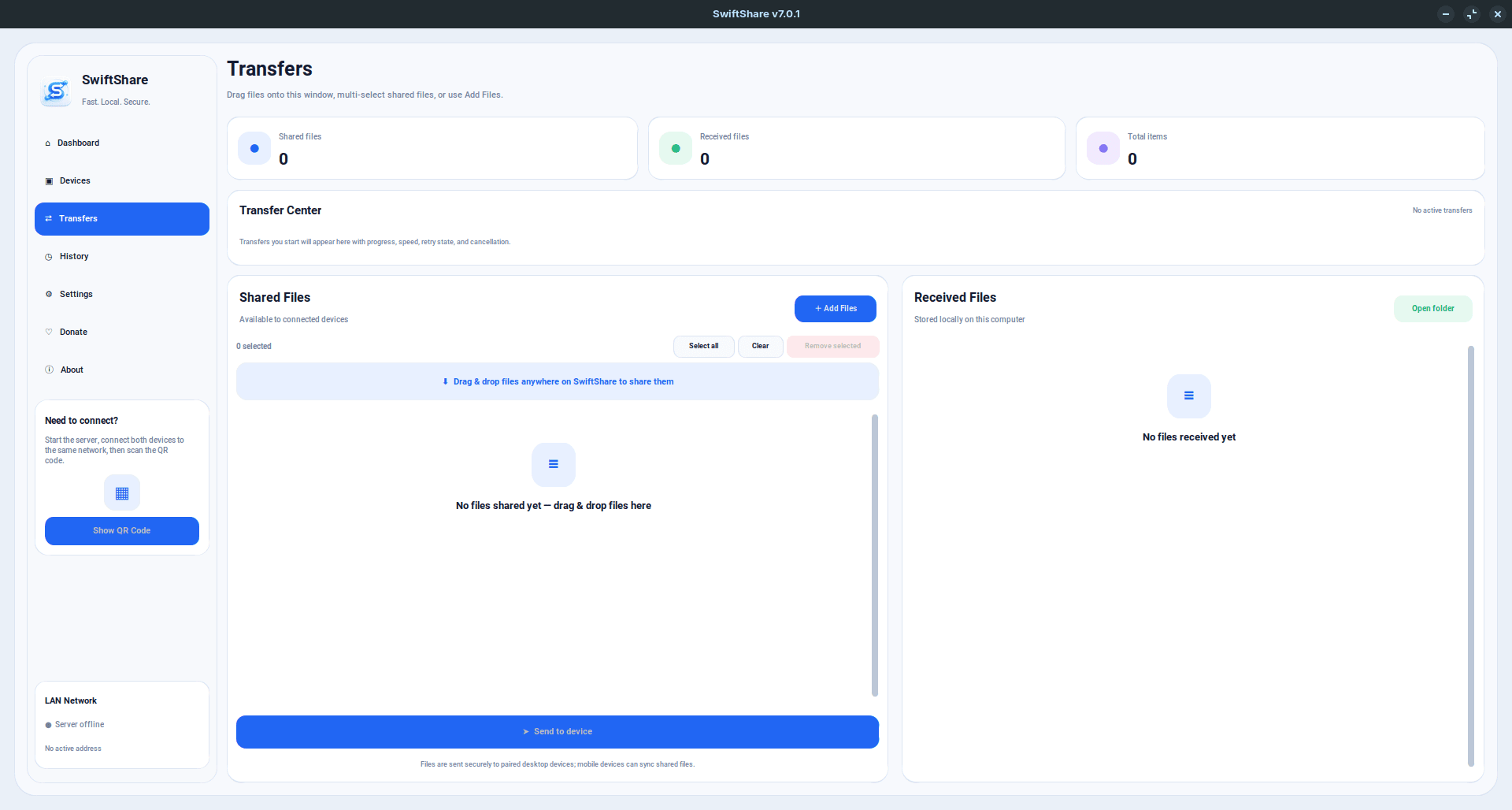Click the empty Received Files list icon

pos(1189,396)
